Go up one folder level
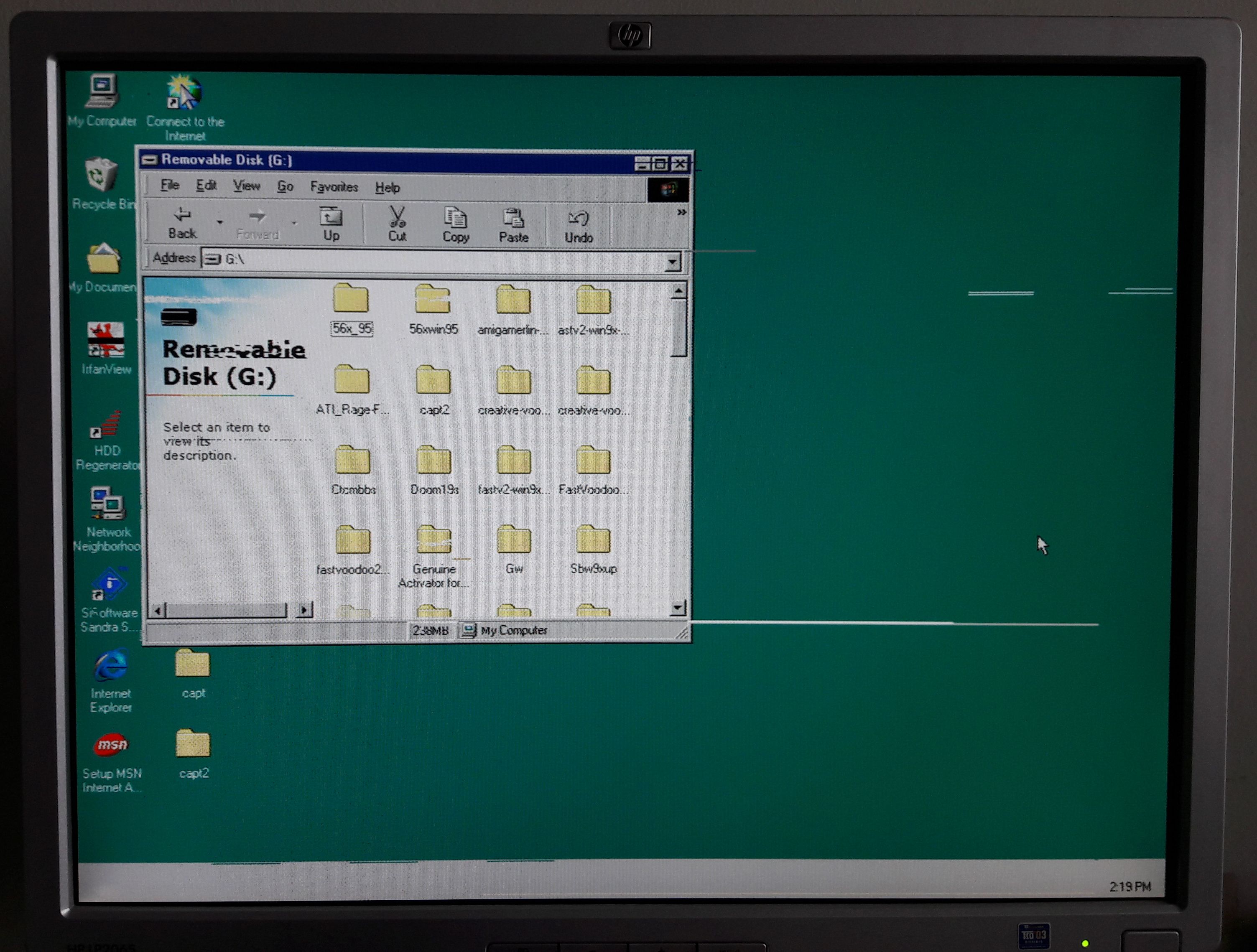 (331, 223)
